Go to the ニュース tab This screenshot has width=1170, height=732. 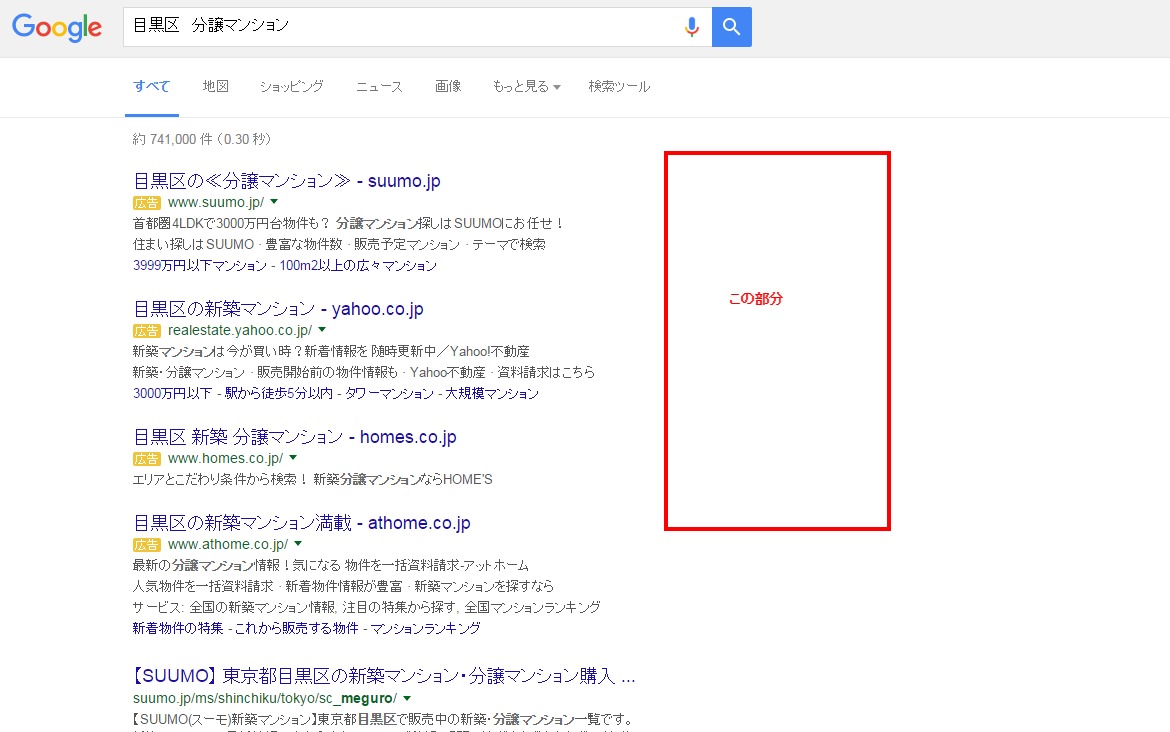pyautogui.click(x=379, y=87)
